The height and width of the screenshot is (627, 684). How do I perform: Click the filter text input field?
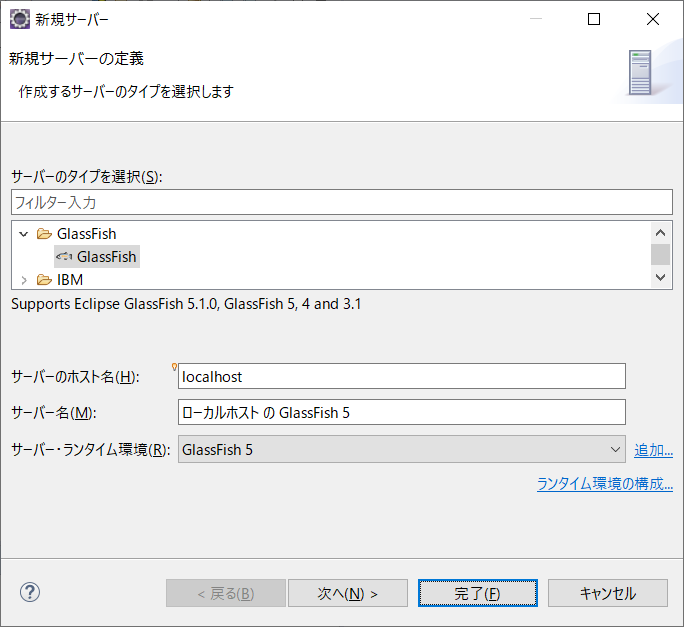(342, 202)
